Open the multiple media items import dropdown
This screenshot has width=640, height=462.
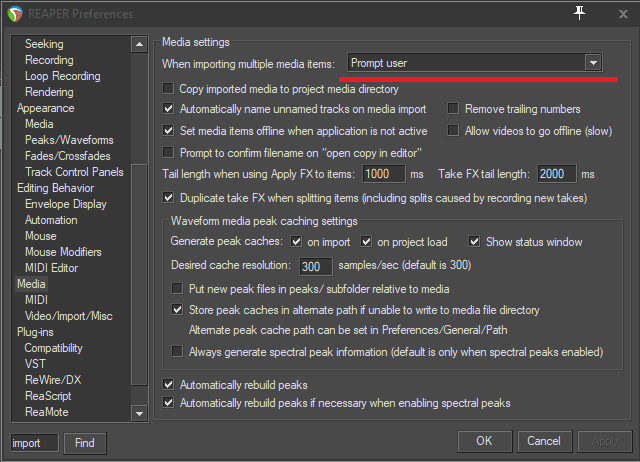pos(593,63)
